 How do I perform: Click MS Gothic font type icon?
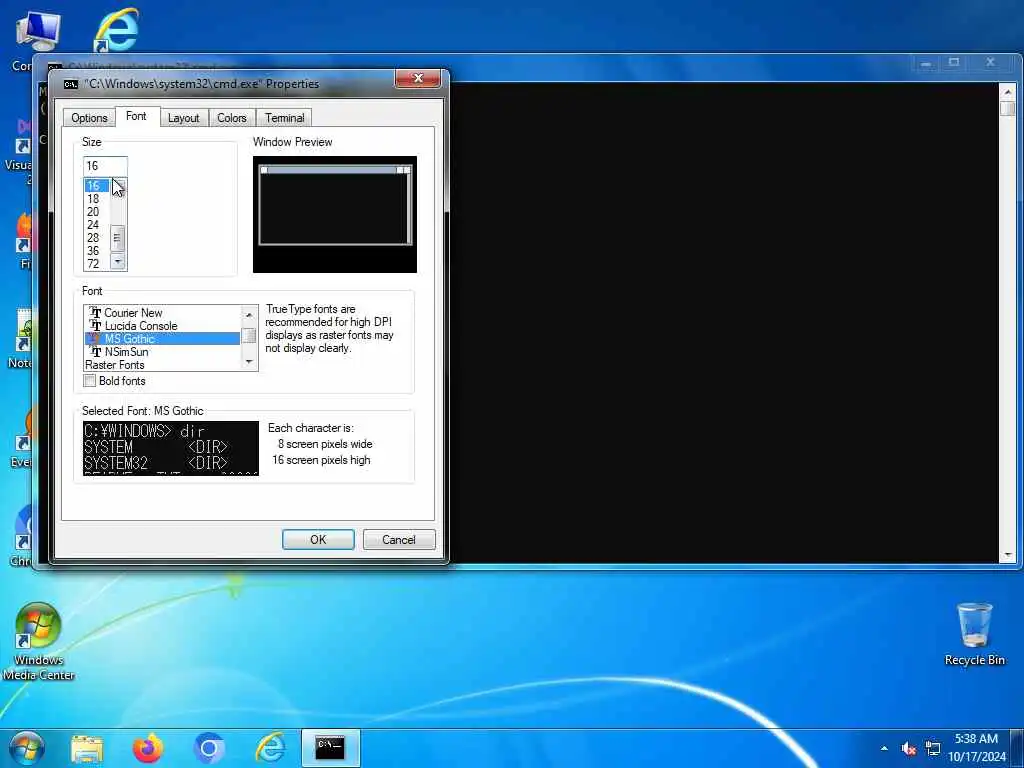(x=95, y=339)
